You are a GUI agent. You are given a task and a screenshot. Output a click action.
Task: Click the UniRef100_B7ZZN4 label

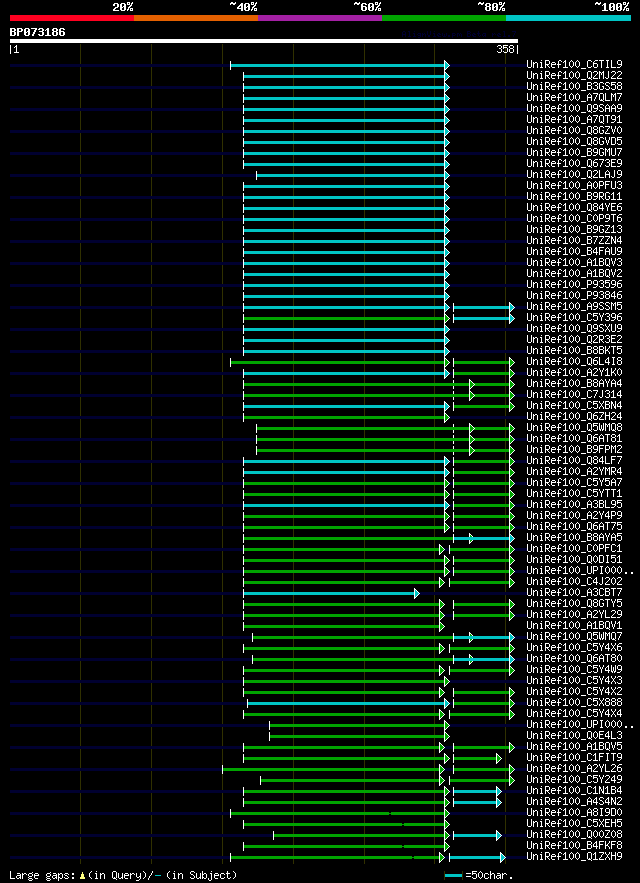coord(574,241)
